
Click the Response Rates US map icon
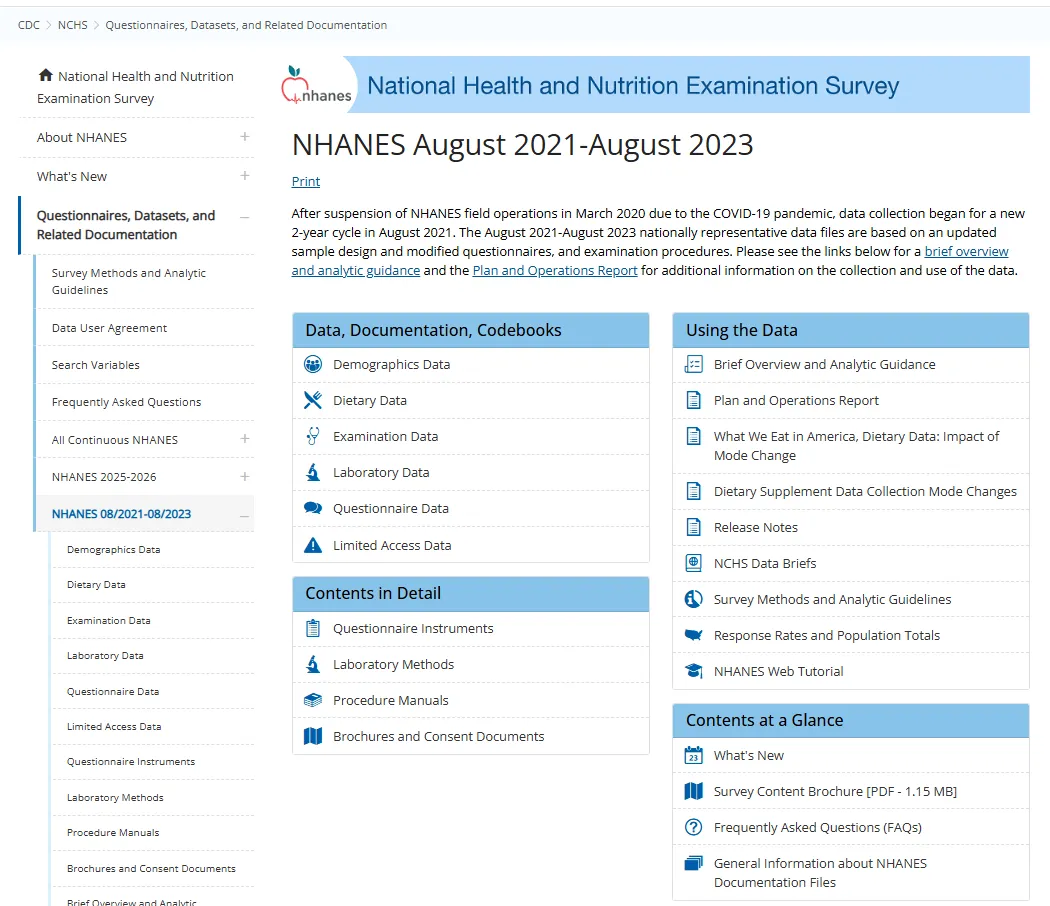pos(694,635)
